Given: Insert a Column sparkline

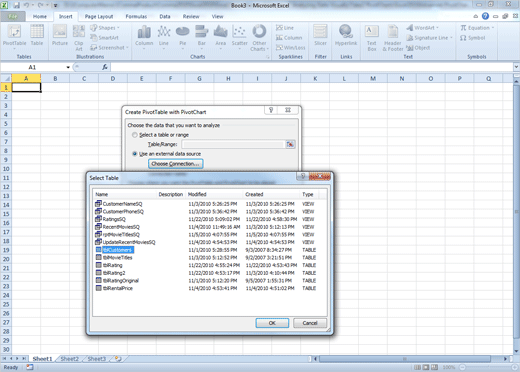Looking at the screenshot, I should coord(289,38).
